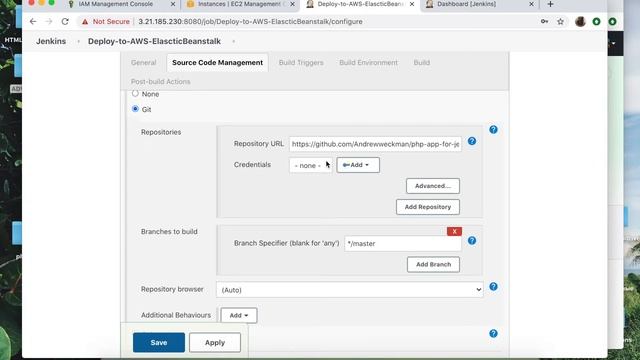
Task: Close the Instances EC2 Management tab
Action: tap(292, 4)
